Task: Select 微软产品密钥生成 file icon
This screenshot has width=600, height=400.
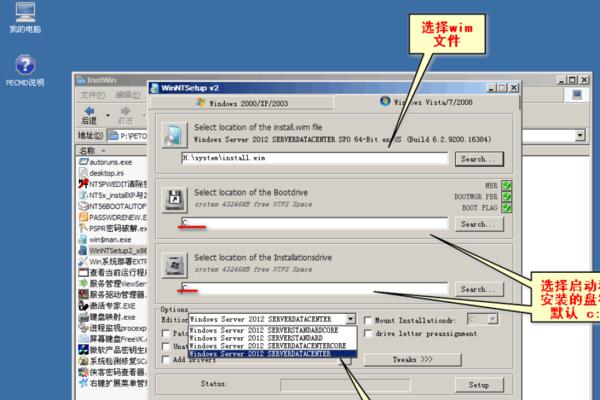Action: tap(83, 350)
